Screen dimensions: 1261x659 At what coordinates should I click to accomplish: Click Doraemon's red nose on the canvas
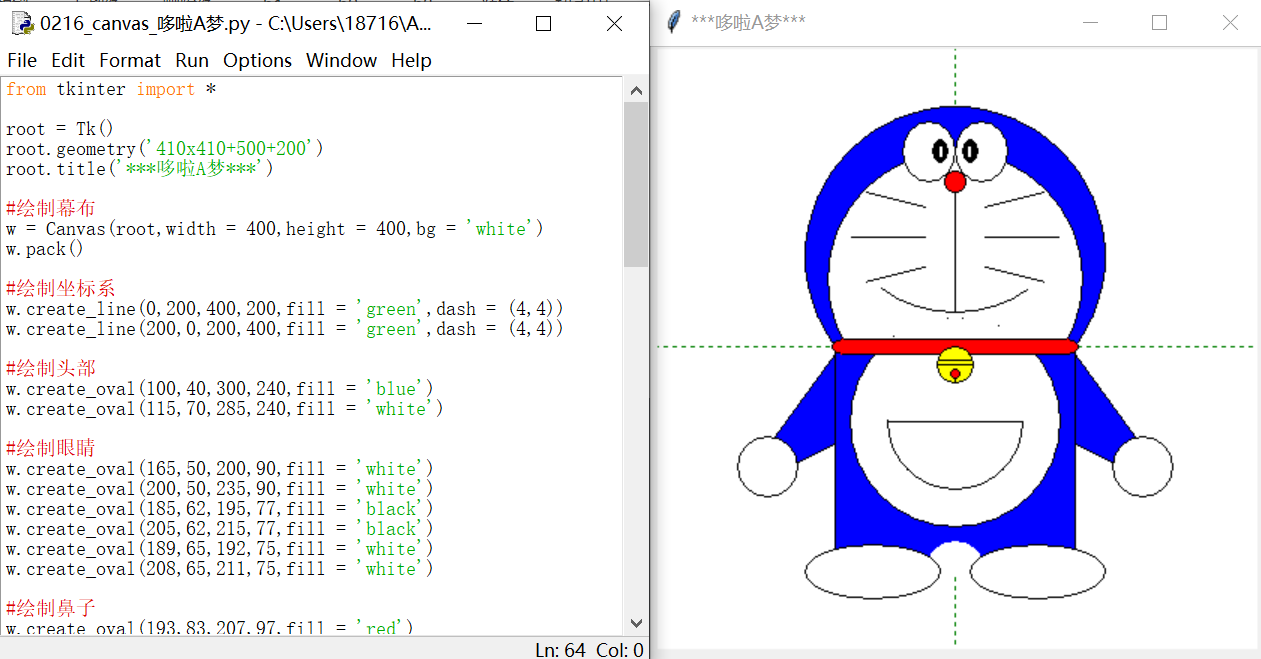(x=955, y=182)
